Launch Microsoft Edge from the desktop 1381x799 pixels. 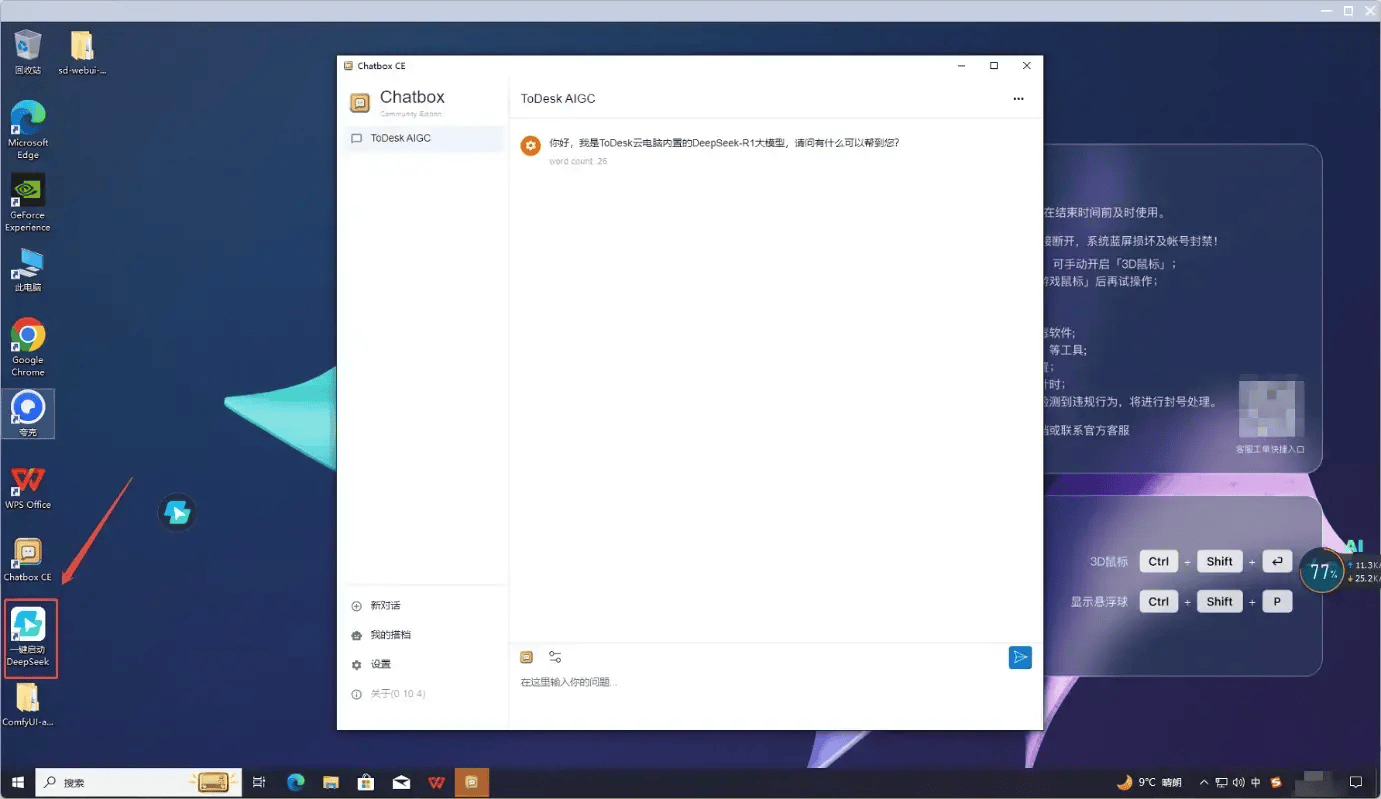coord(28,130)
